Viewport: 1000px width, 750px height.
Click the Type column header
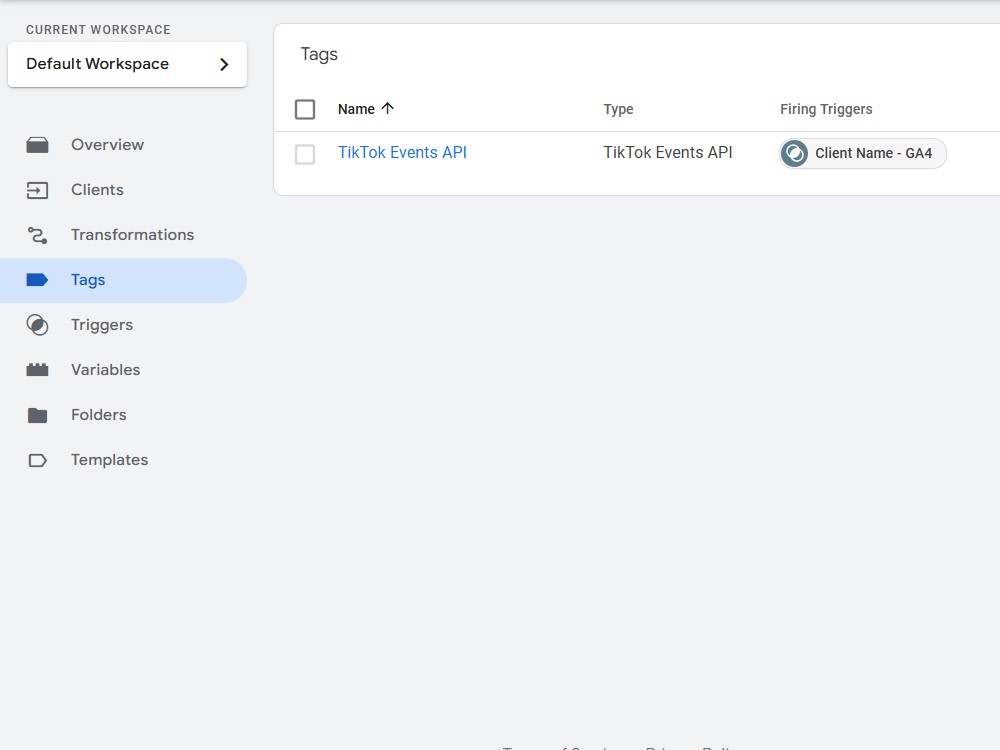click(619, 109)
